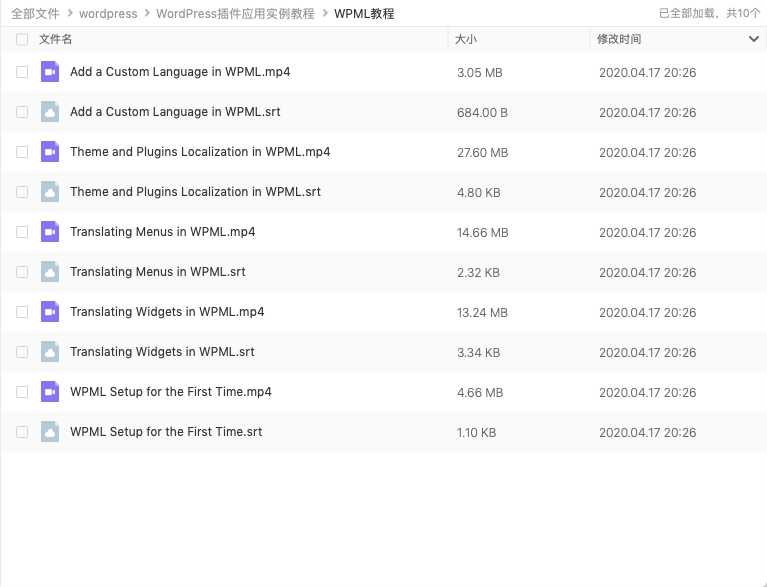The height and width of the screenshot is (587, 767).
Task: Go to 全部文件 in the breadcrumb
Action: point(35,14)
